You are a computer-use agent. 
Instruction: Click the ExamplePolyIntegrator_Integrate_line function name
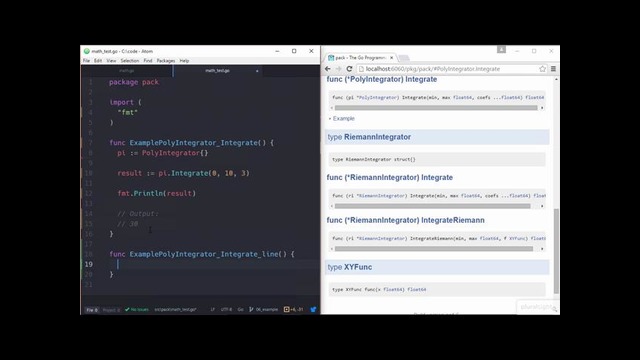pyautogui.click(x=204, y=254)
